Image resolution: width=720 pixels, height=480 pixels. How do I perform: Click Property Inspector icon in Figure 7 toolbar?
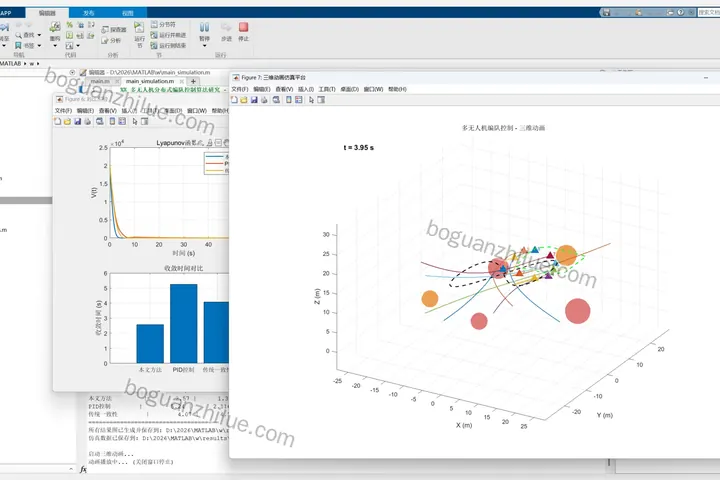pos(321,100)
